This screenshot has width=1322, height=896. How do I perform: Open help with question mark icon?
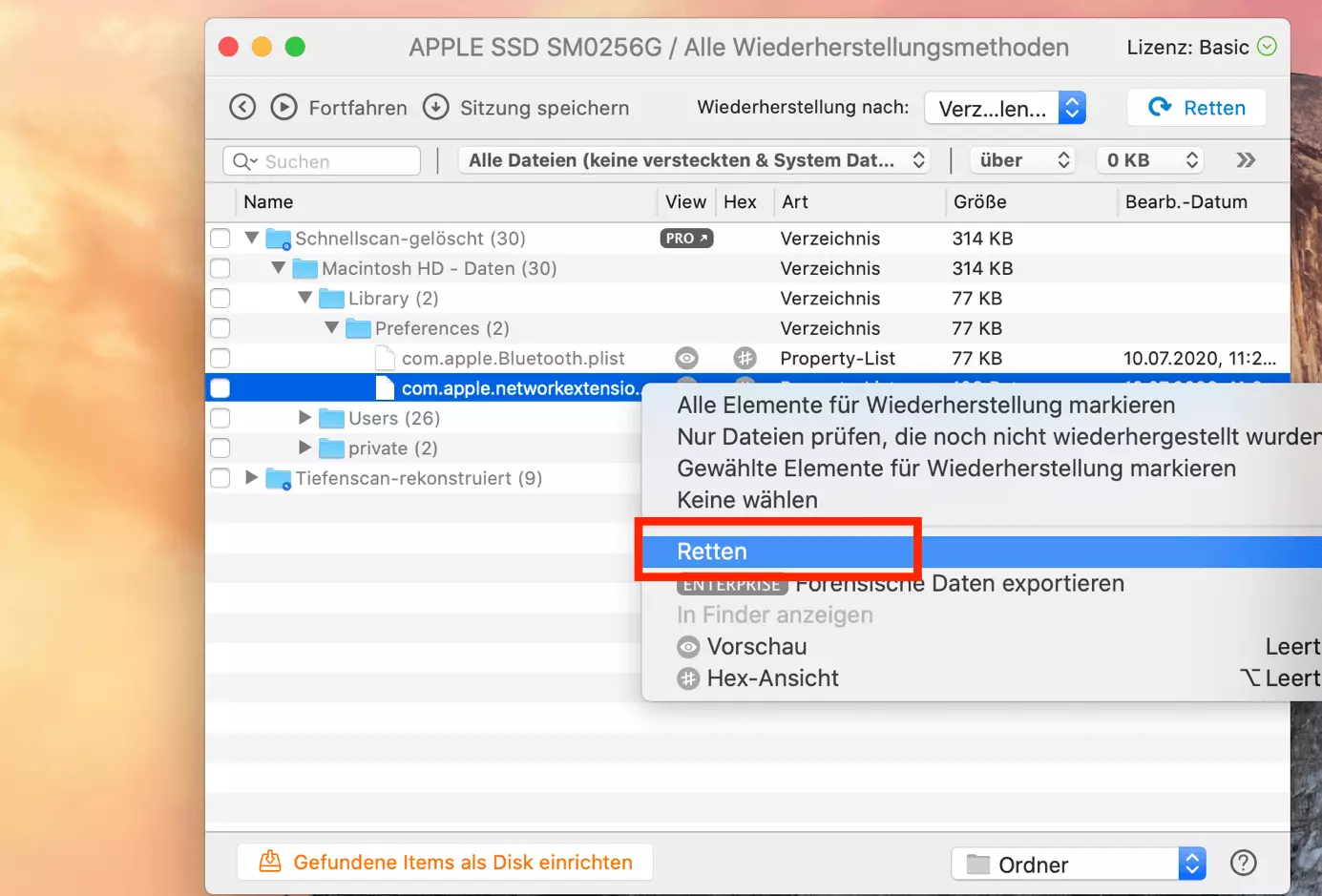coord(1243,864)
